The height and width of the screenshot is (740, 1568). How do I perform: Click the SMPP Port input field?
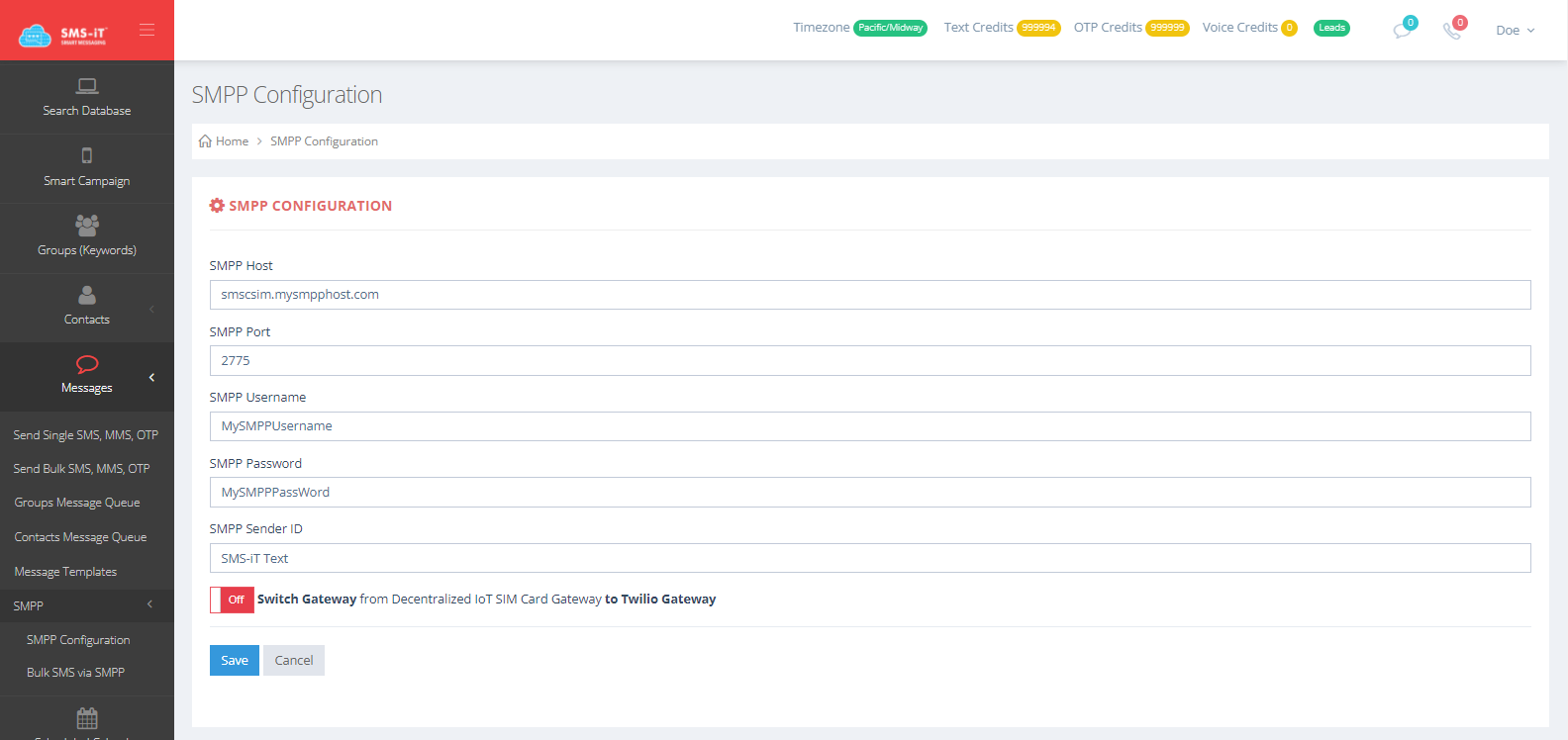click(x=870, y=361)
